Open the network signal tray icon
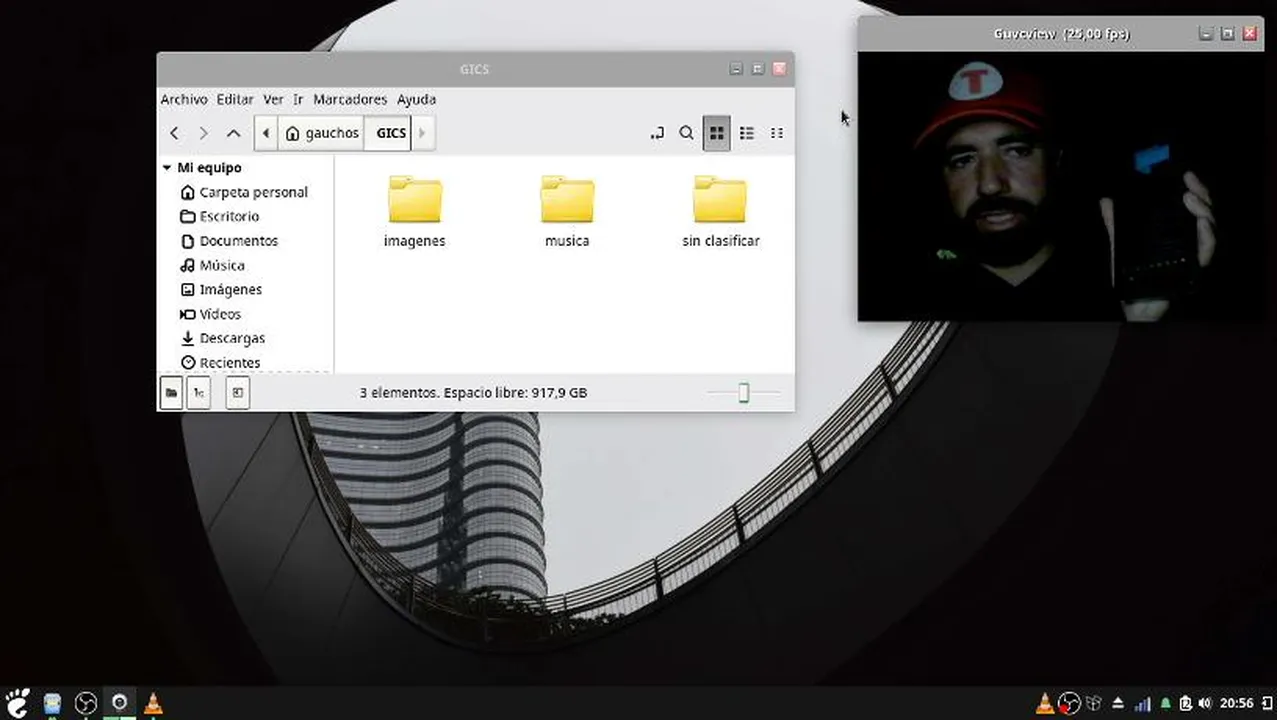Screen dimensions: 1277x720 coord(1142,703)
